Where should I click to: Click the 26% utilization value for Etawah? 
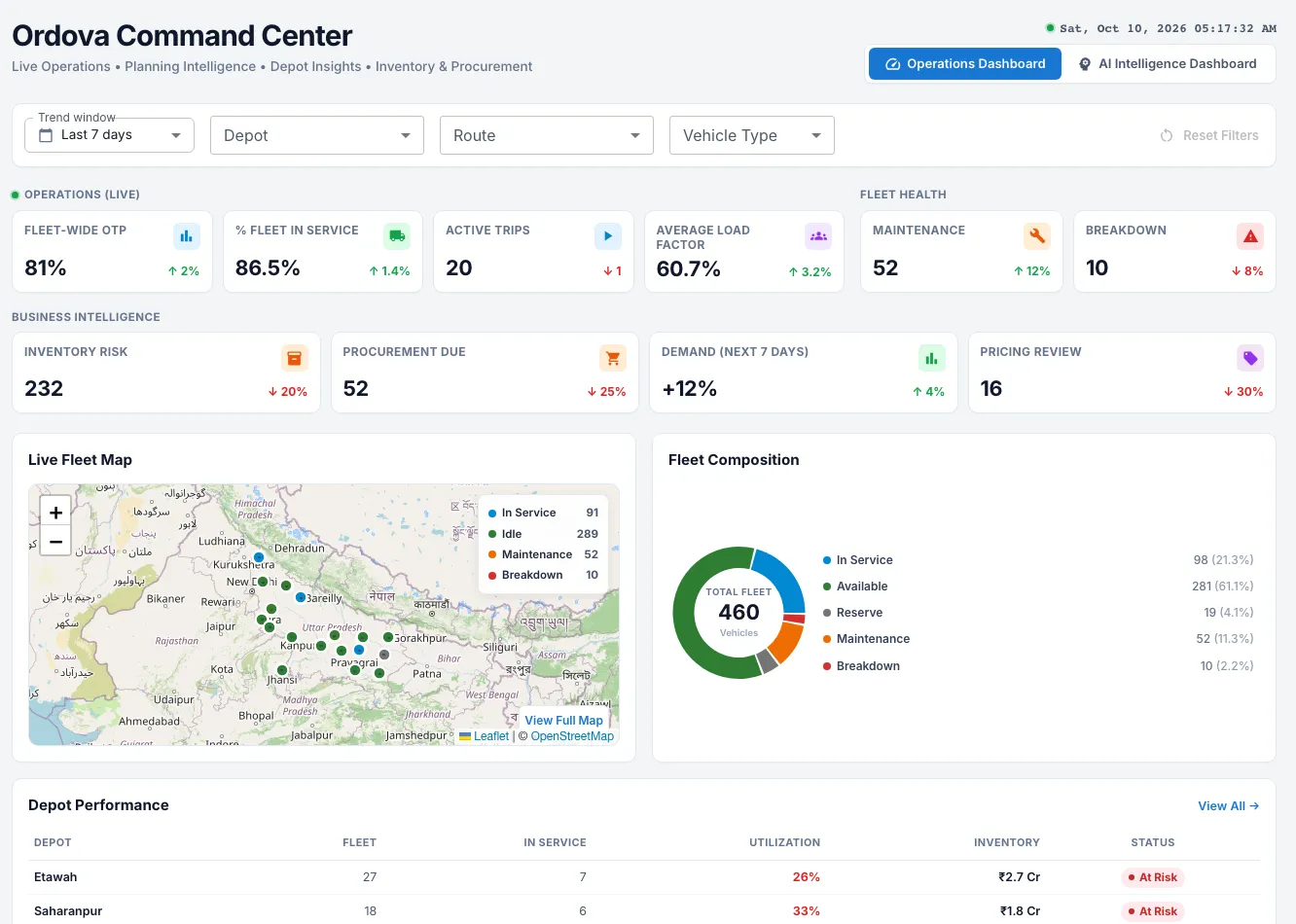[807, 877]
